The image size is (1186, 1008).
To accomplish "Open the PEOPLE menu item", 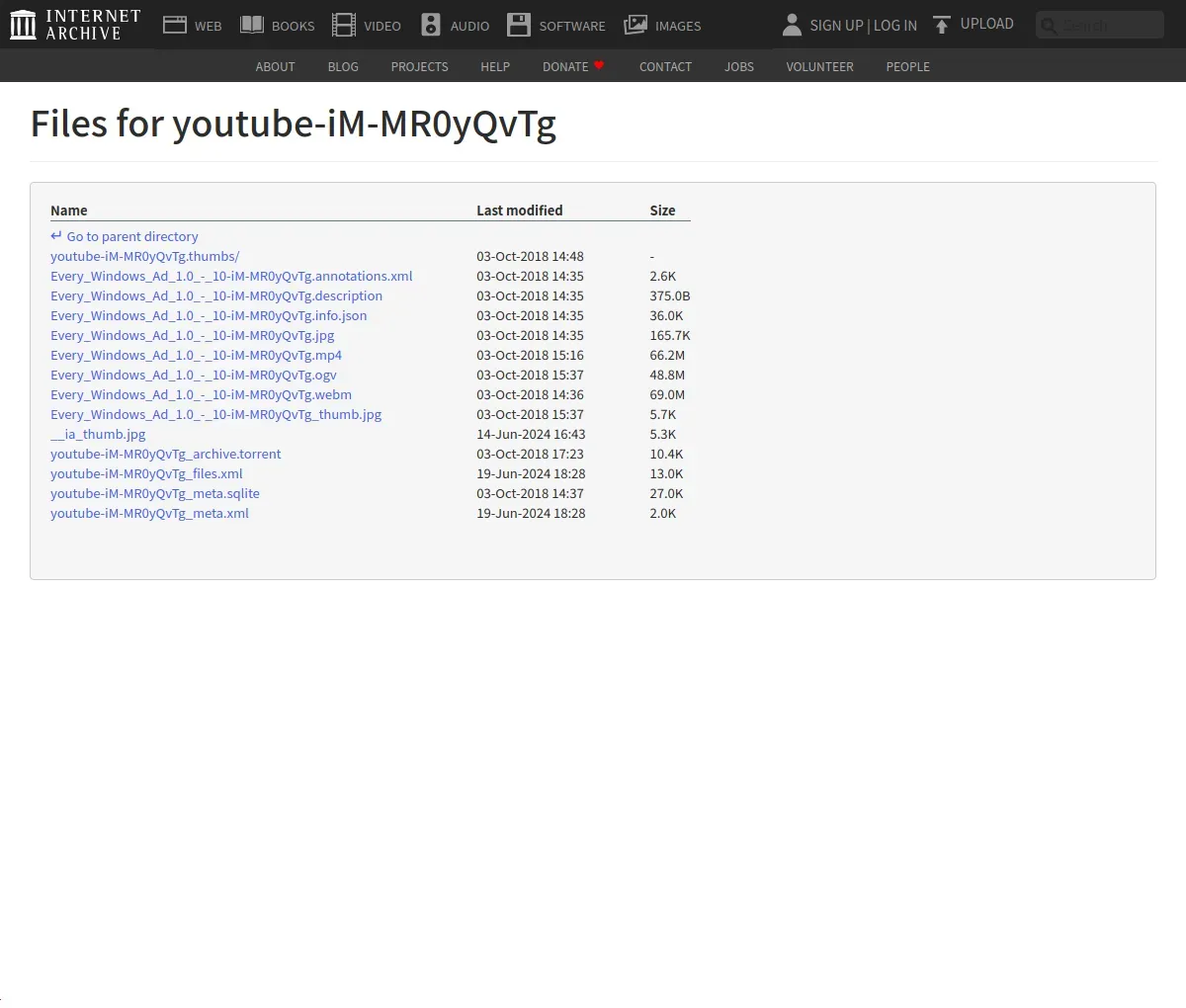I will pyautogui.click(x=907, y=66).
